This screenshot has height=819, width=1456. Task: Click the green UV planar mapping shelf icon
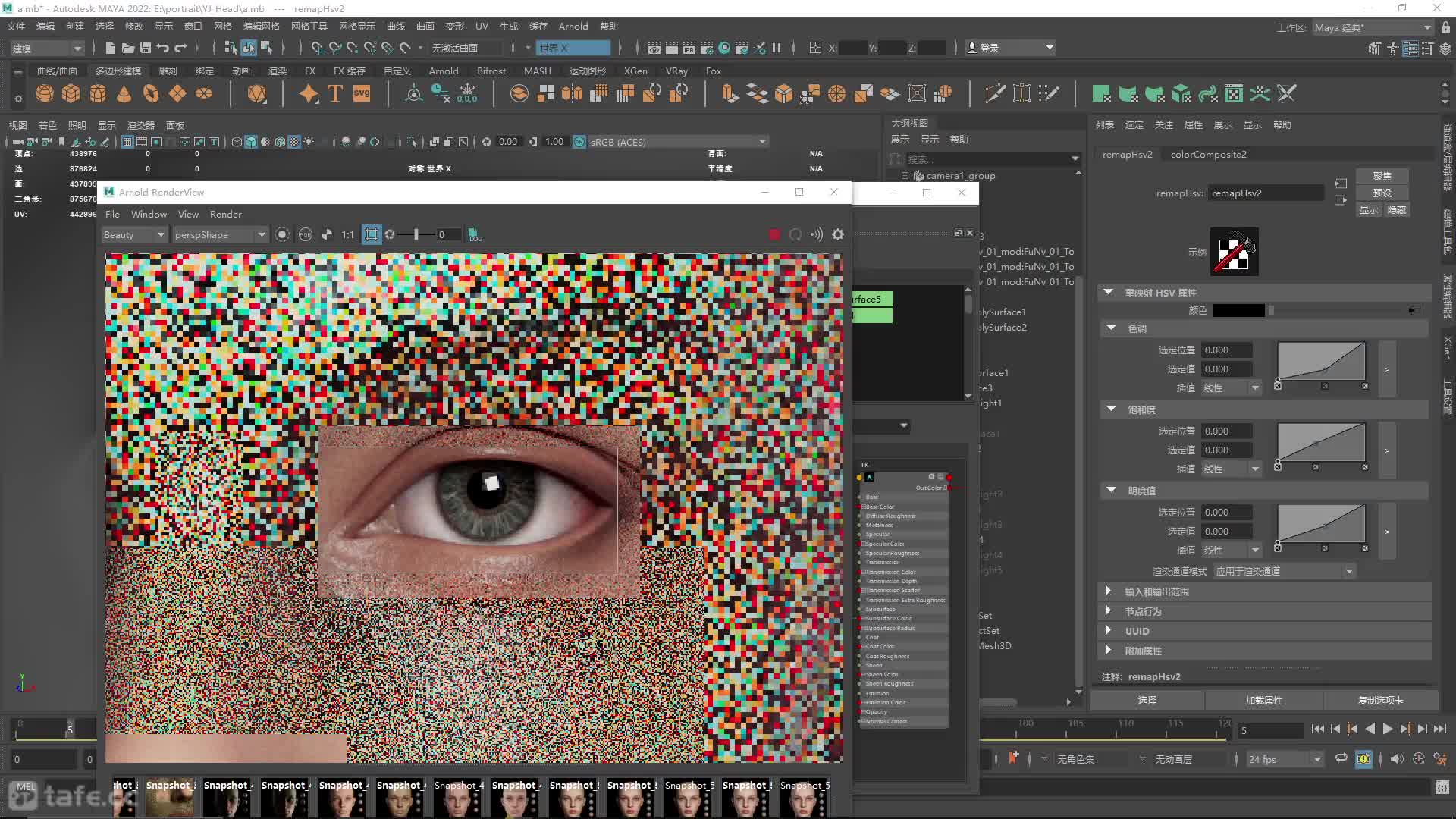1101,93
